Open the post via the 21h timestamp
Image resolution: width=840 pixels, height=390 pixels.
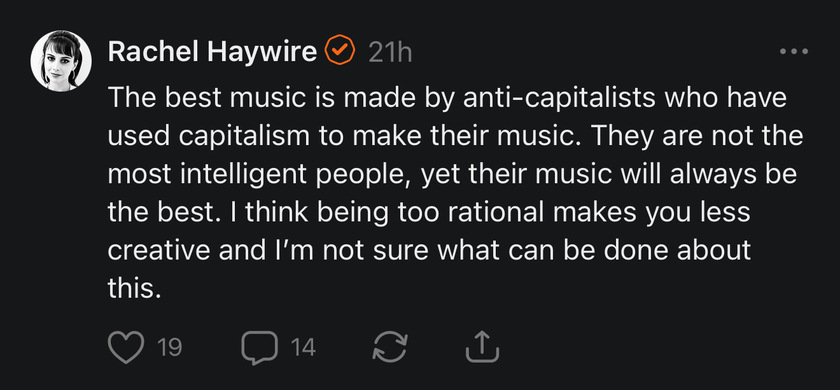point(390,52)
